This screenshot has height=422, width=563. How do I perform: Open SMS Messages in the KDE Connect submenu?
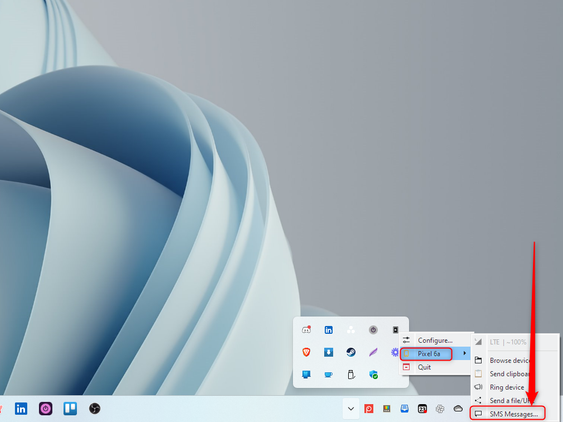[x=508, y=414]
